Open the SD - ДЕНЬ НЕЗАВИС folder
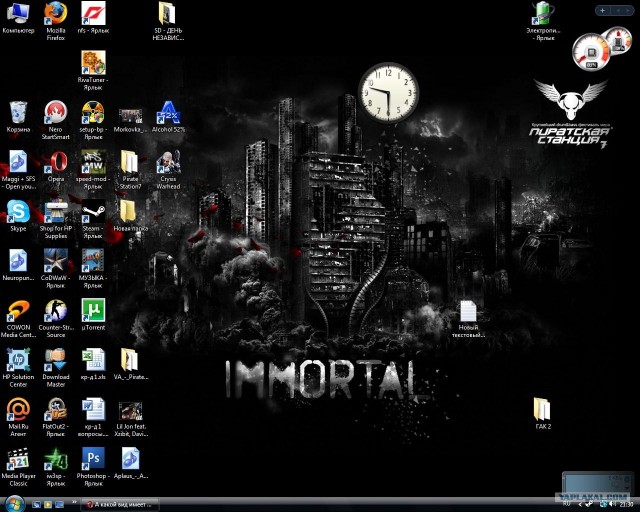This screenshot has height=512, width=640. pos(168,21)
